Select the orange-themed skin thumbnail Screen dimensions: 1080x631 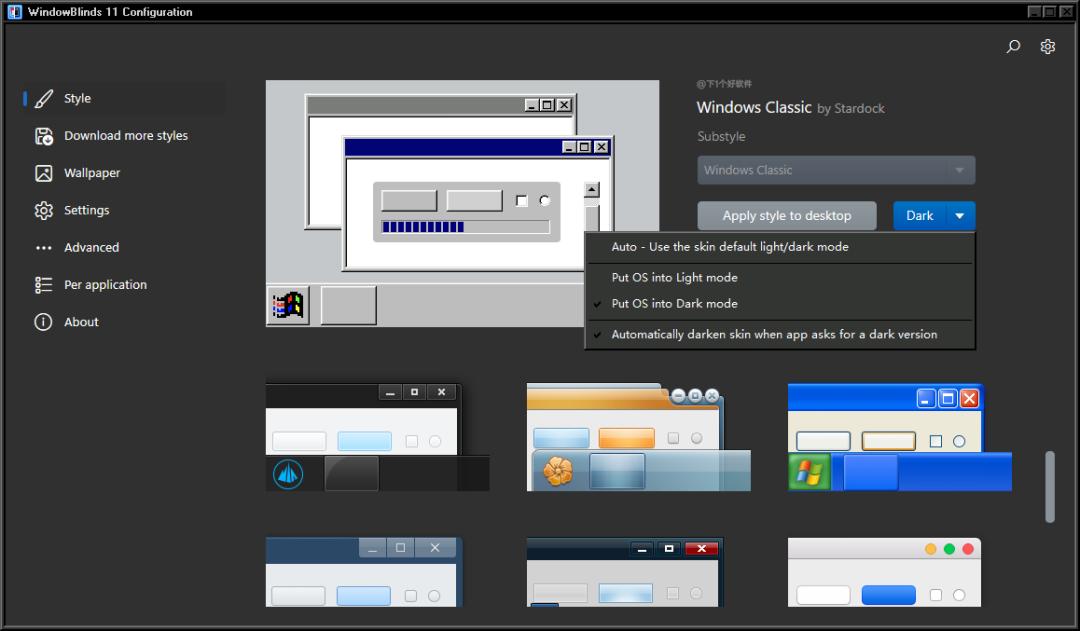(x=638, y=437)
